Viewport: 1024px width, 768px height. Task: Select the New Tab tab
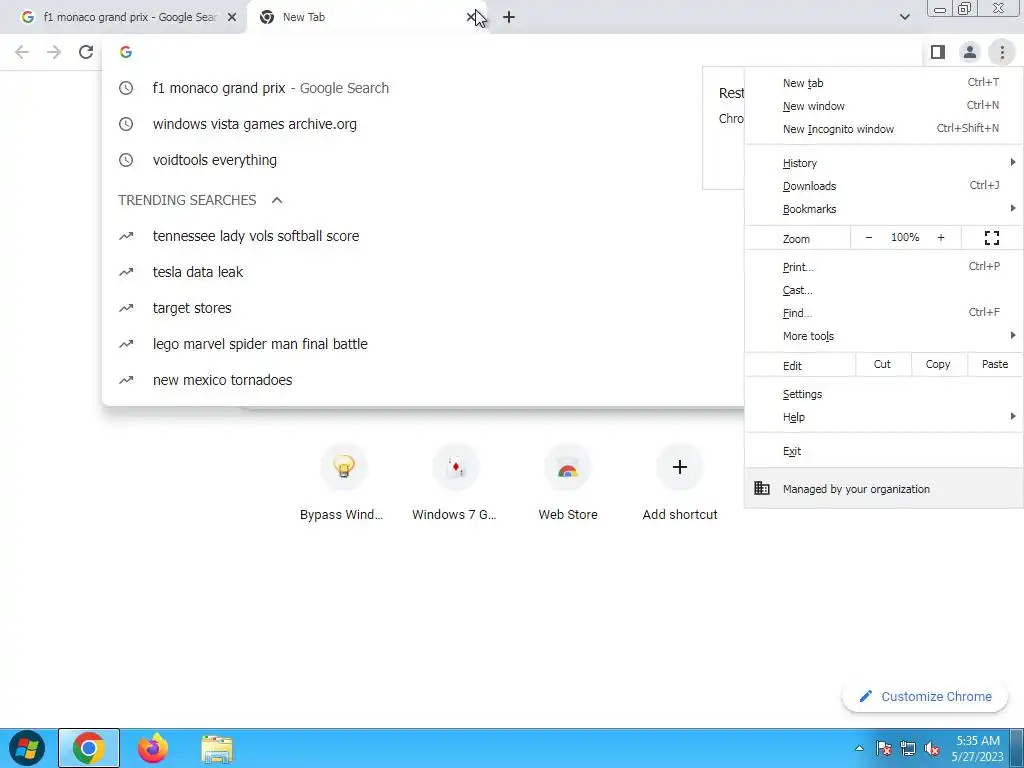[366, 17]
